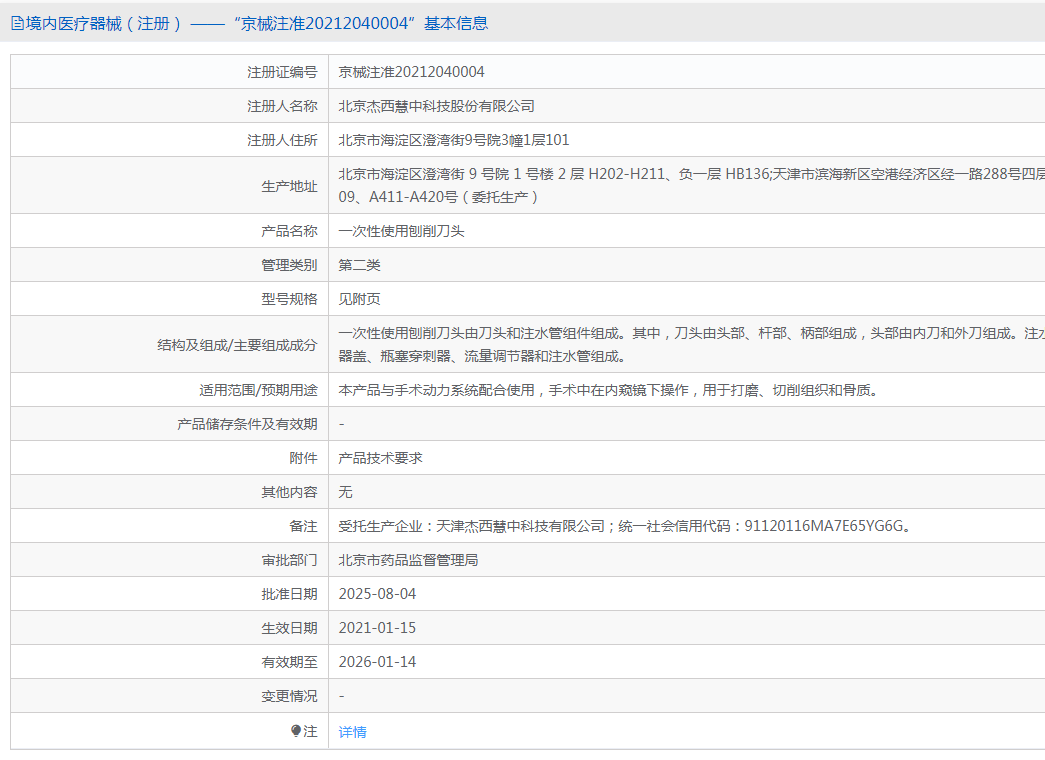Select expiry date 2026-01-14
The image size is (1045, 760).
[x=377, y=662]
